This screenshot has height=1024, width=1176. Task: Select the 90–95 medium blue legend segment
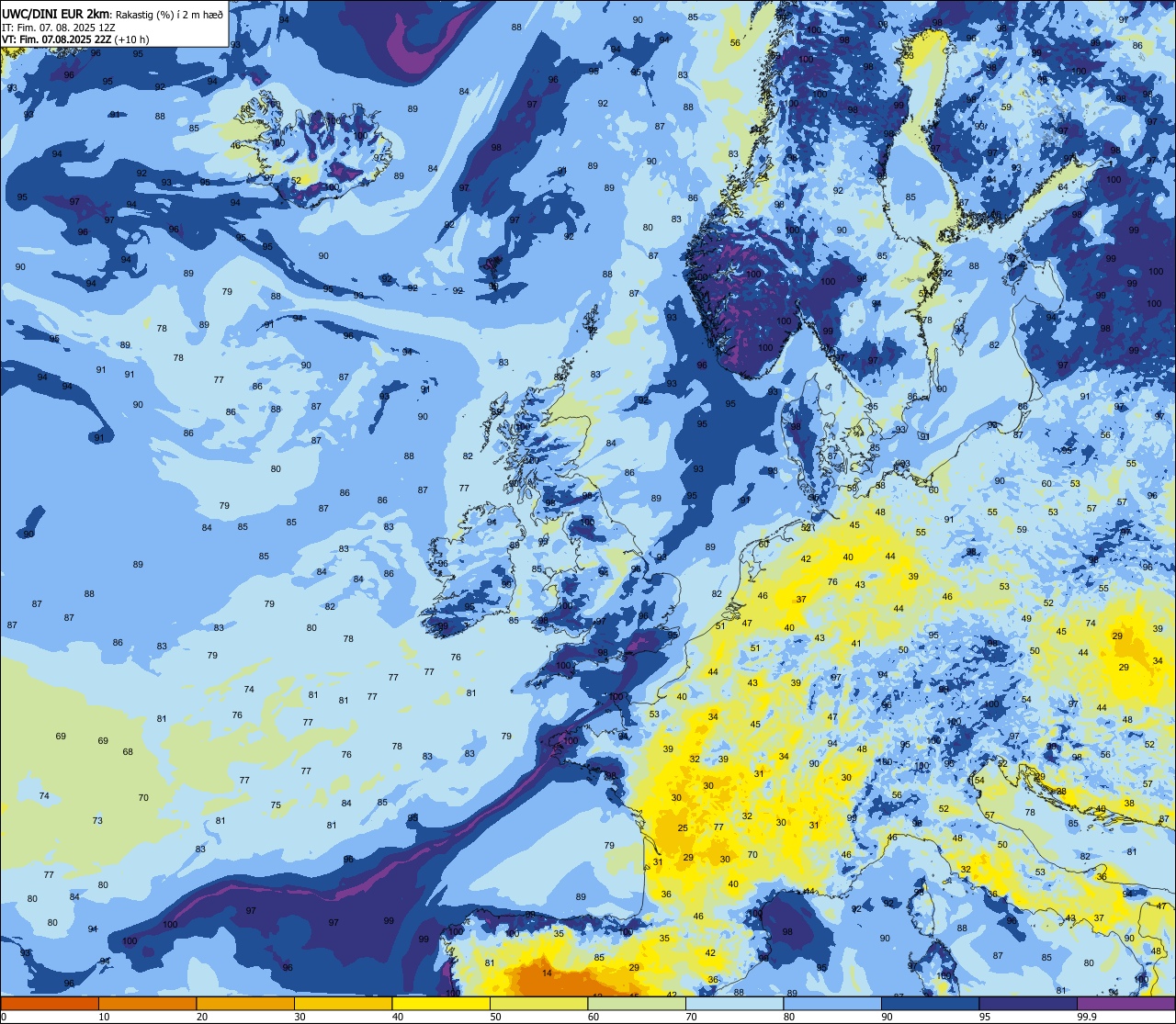tap(930, 1003)
